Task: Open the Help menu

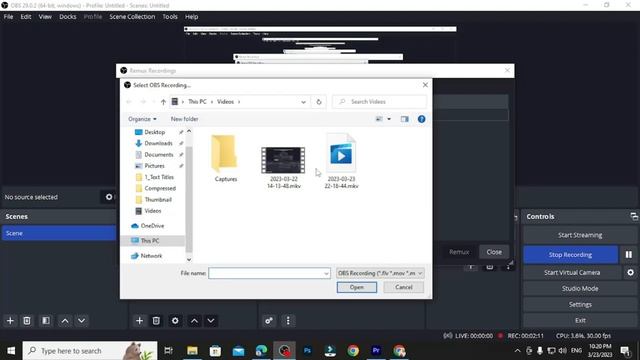Action: 191,17
